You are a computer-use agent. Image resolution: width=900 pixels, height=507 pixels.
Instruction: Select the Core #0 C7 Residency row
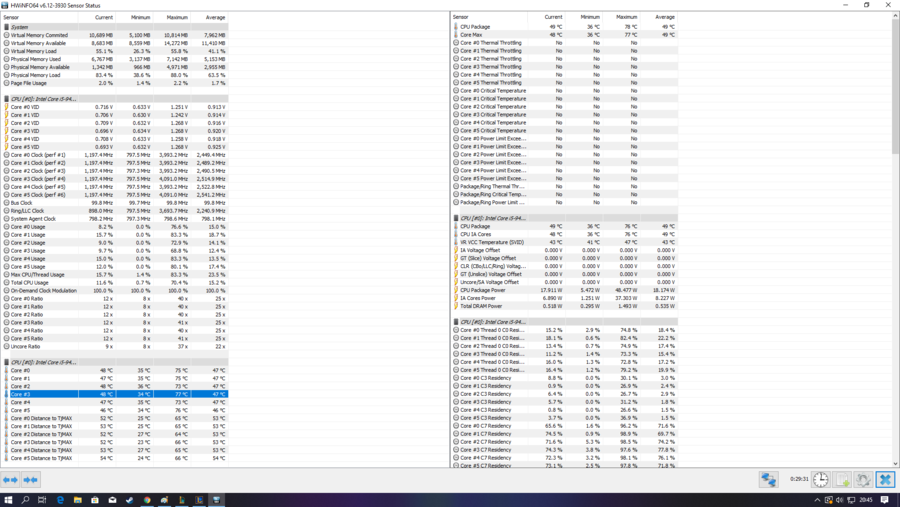[565, 426]
